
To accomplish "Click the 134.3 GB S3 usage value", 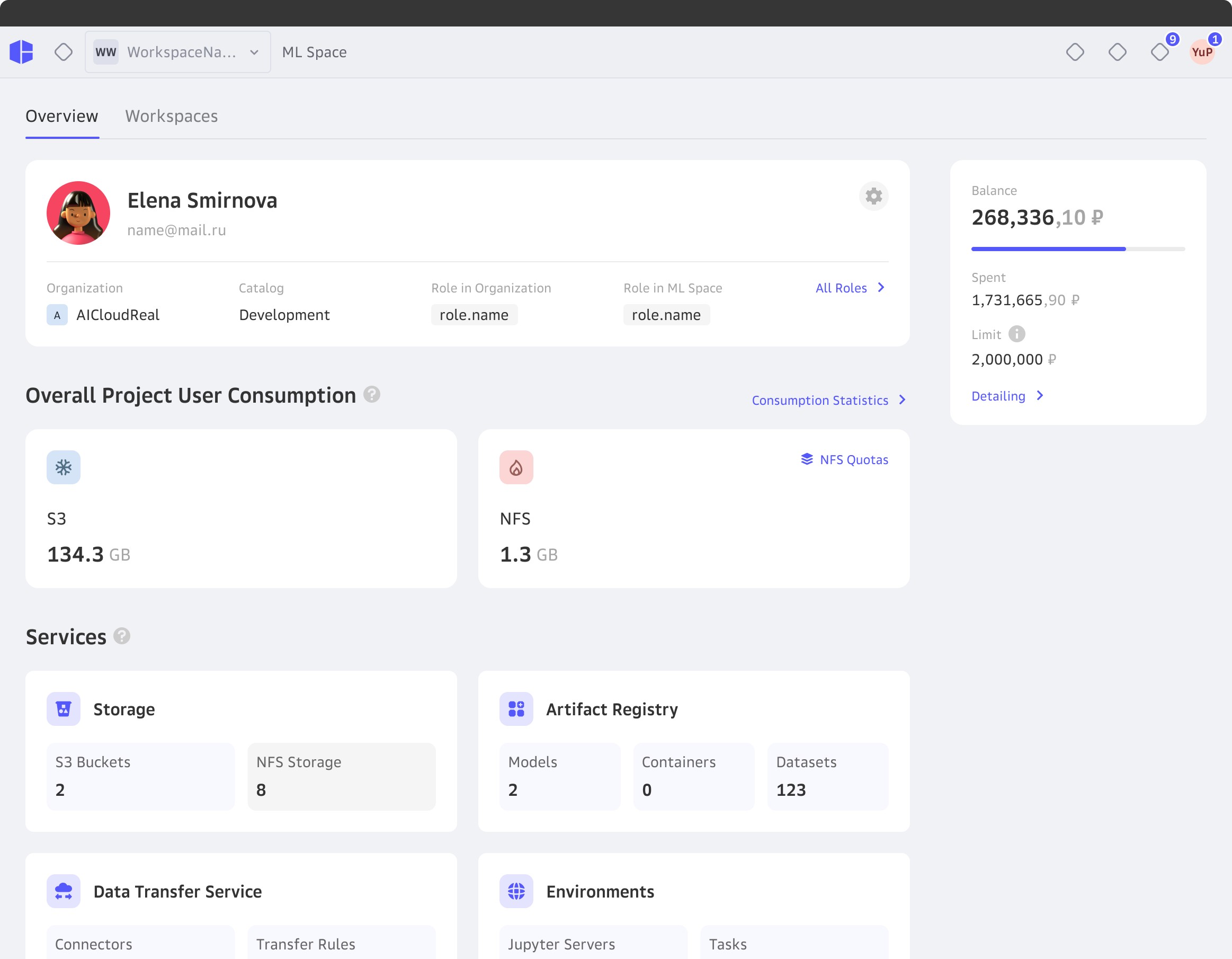I will (89, 555).
